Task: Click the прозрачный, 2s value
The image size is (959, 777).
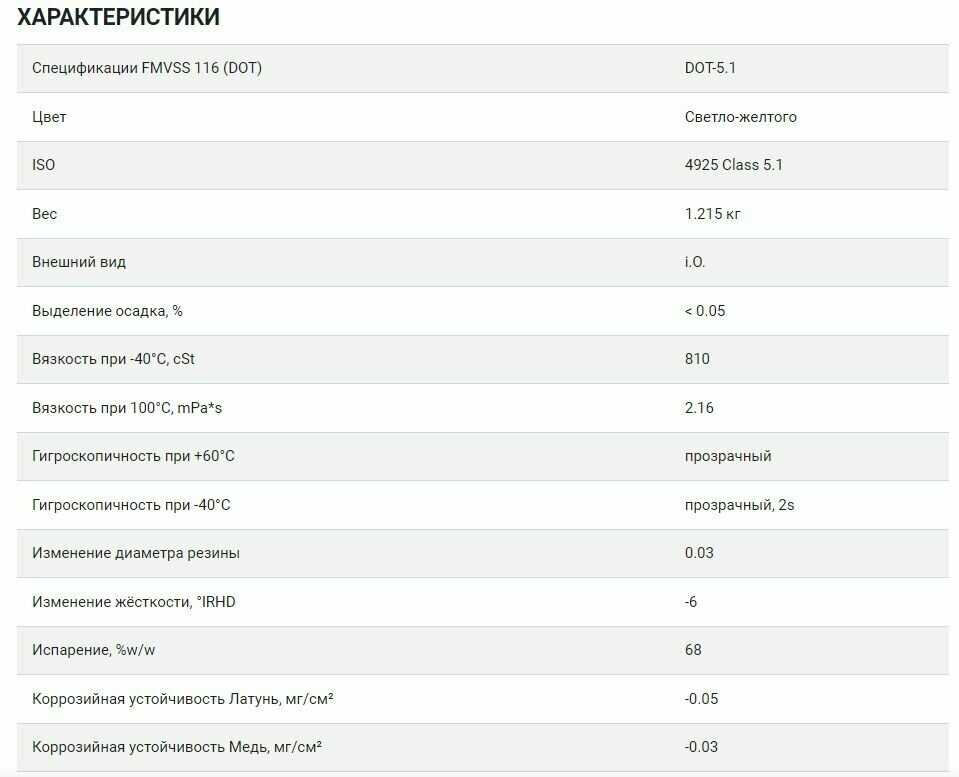Action: click(739, 505)
